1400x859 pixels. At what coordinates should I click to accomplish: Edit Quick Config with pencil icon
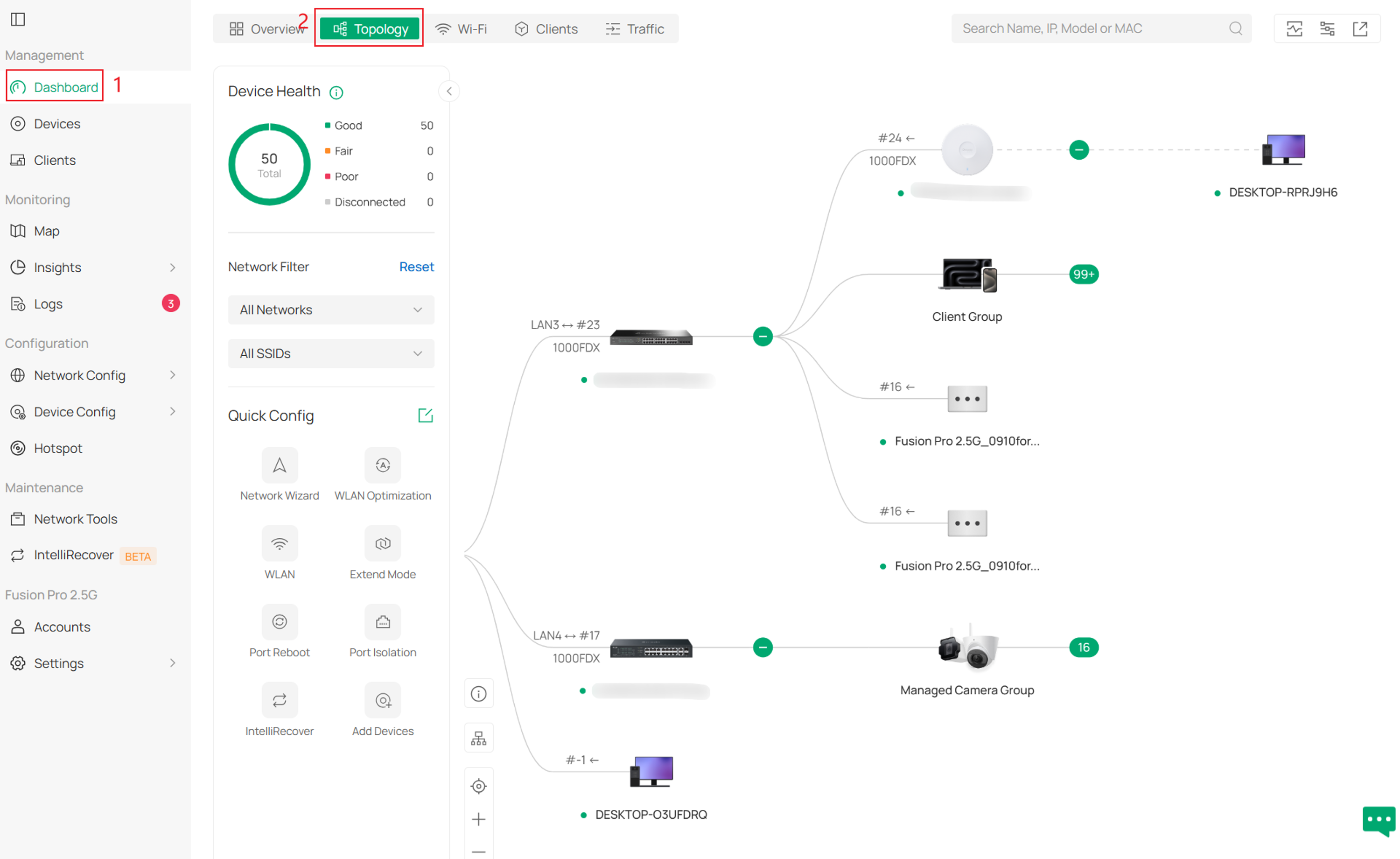point(426,415)
